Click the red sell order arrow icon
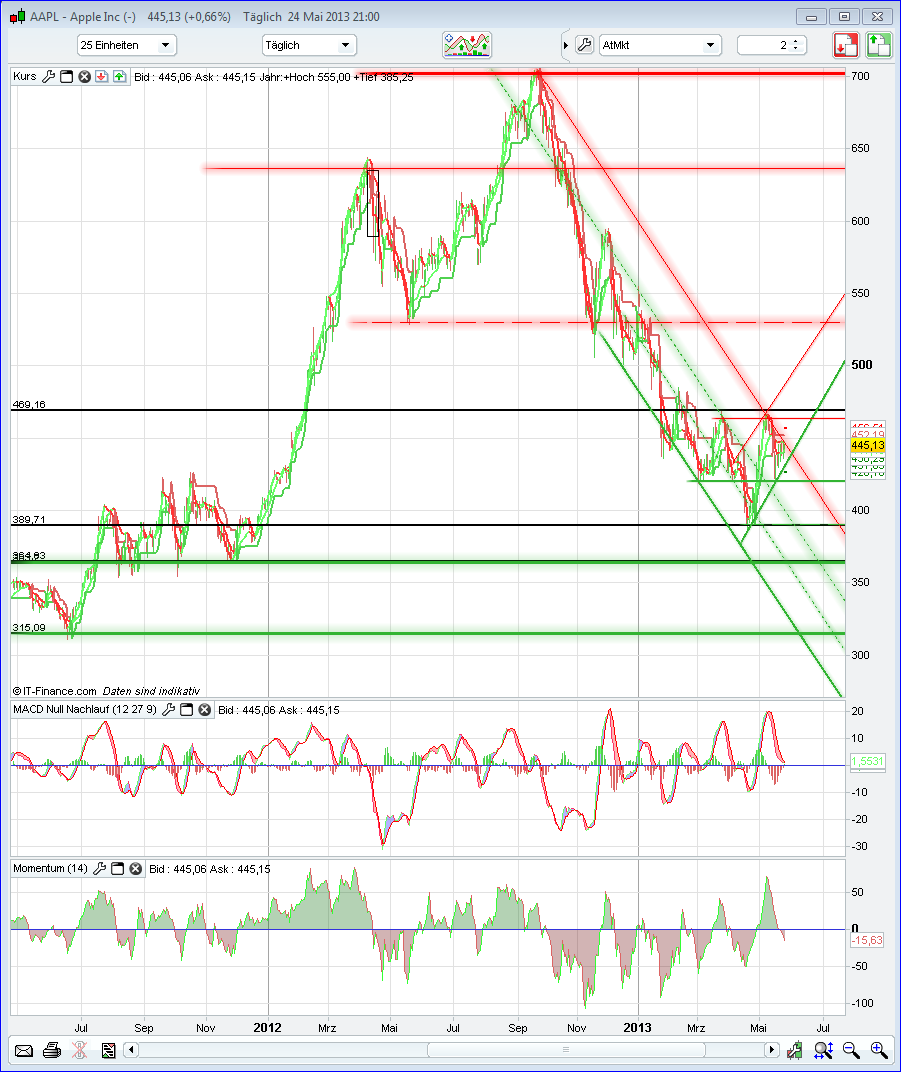The image size is (901, 1072). 845,44
